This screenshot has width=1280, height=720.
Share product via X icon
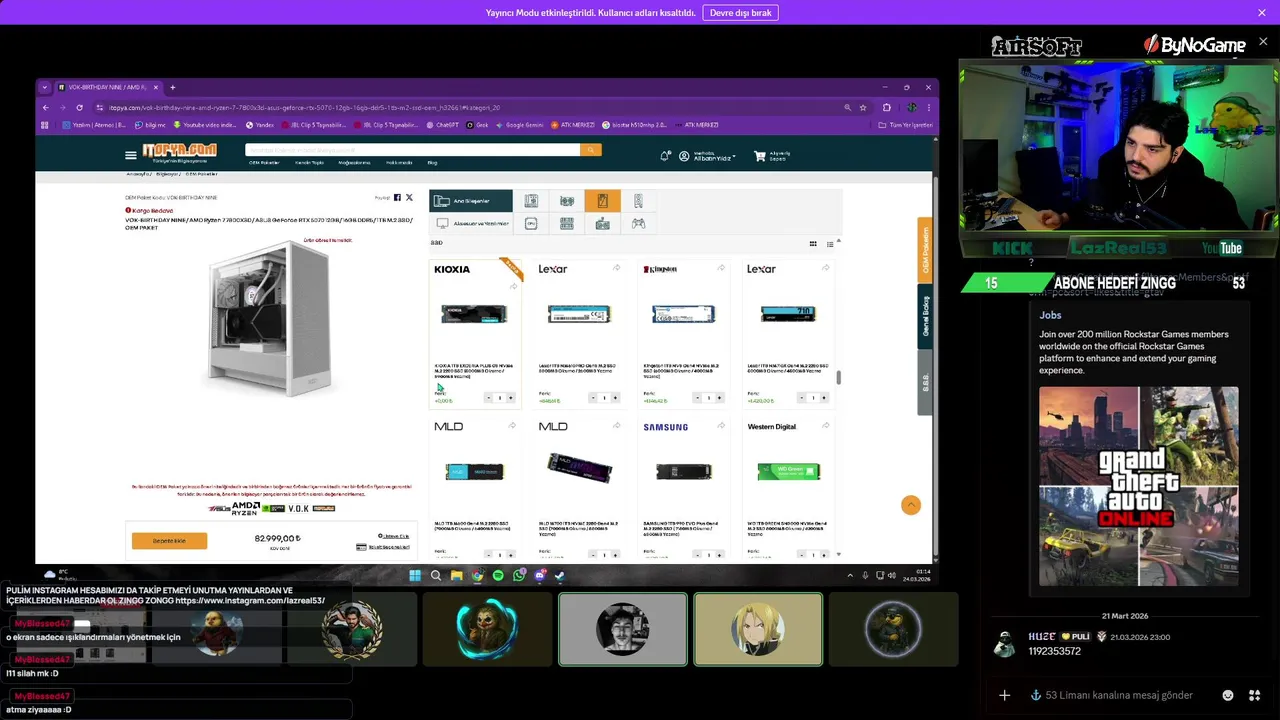(x=409, y=198)
